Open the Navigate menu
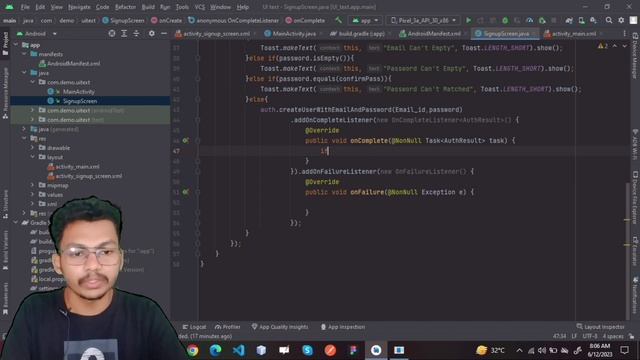The width and height of the screenshot is (640, 360). 79,7
